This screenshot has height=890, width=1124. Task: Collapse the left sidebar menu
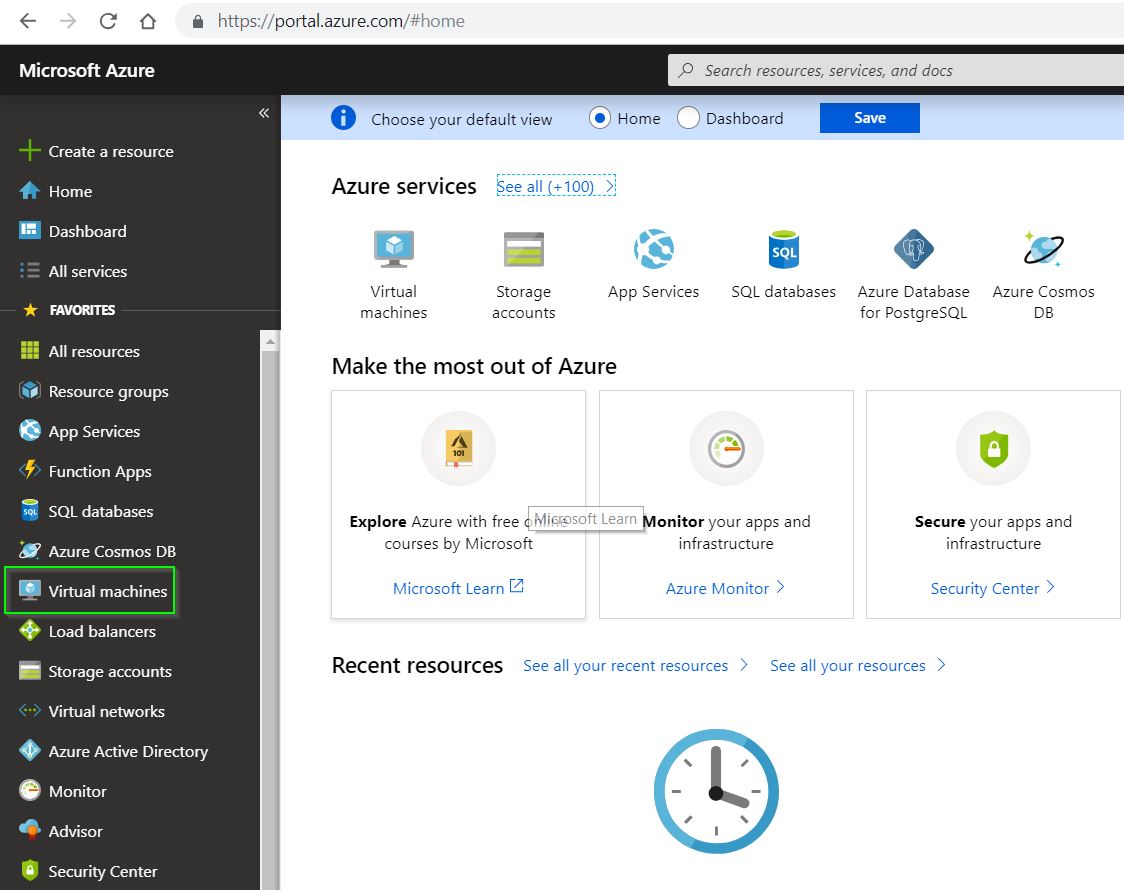tap(264, 113)
